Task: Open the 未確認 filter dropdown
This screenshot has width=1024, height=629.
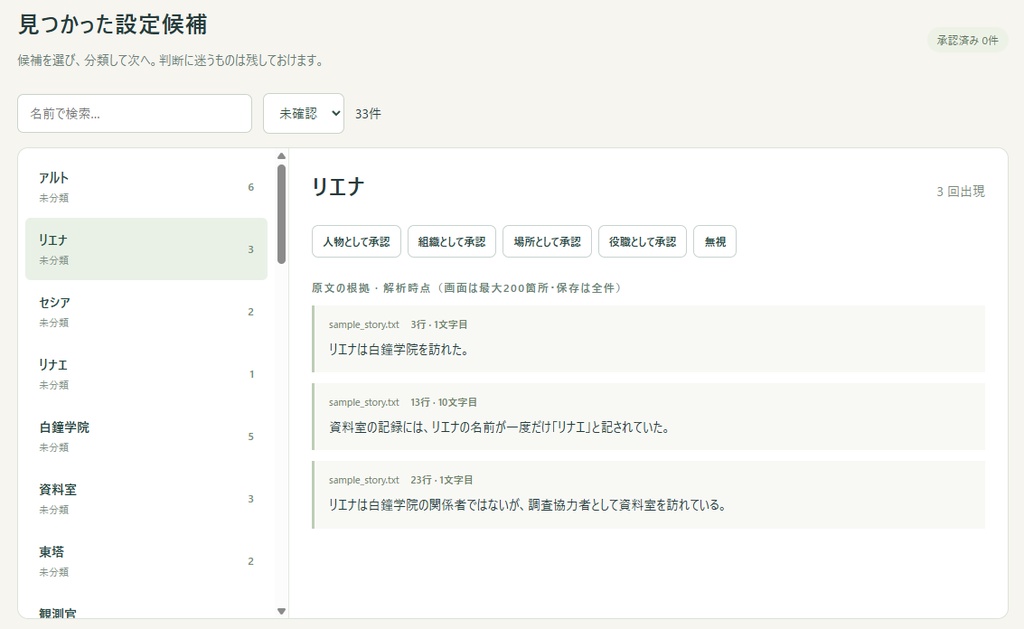Action: coord(304,114)
